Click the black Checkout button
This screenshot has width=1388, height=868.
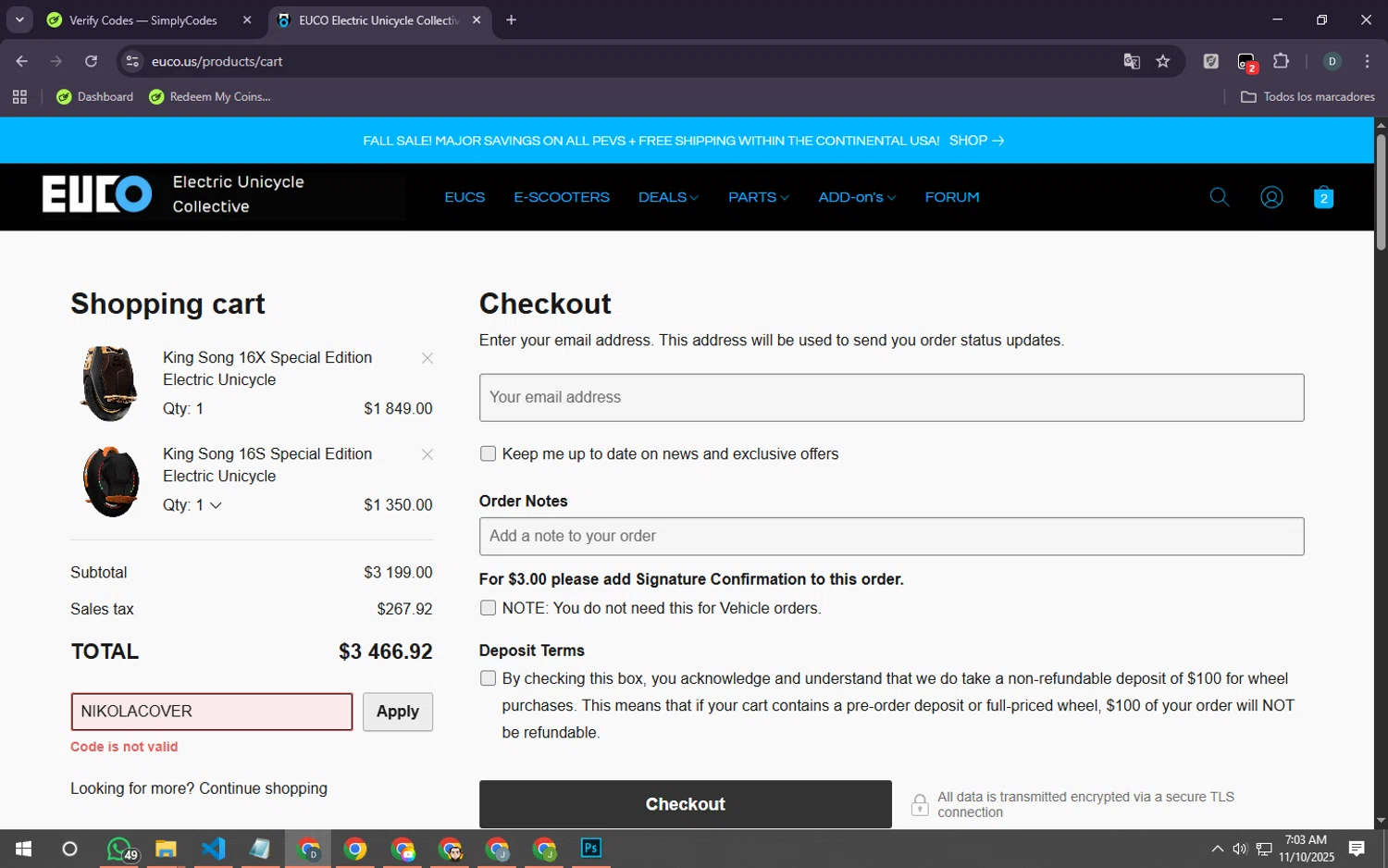coord(686,804)
